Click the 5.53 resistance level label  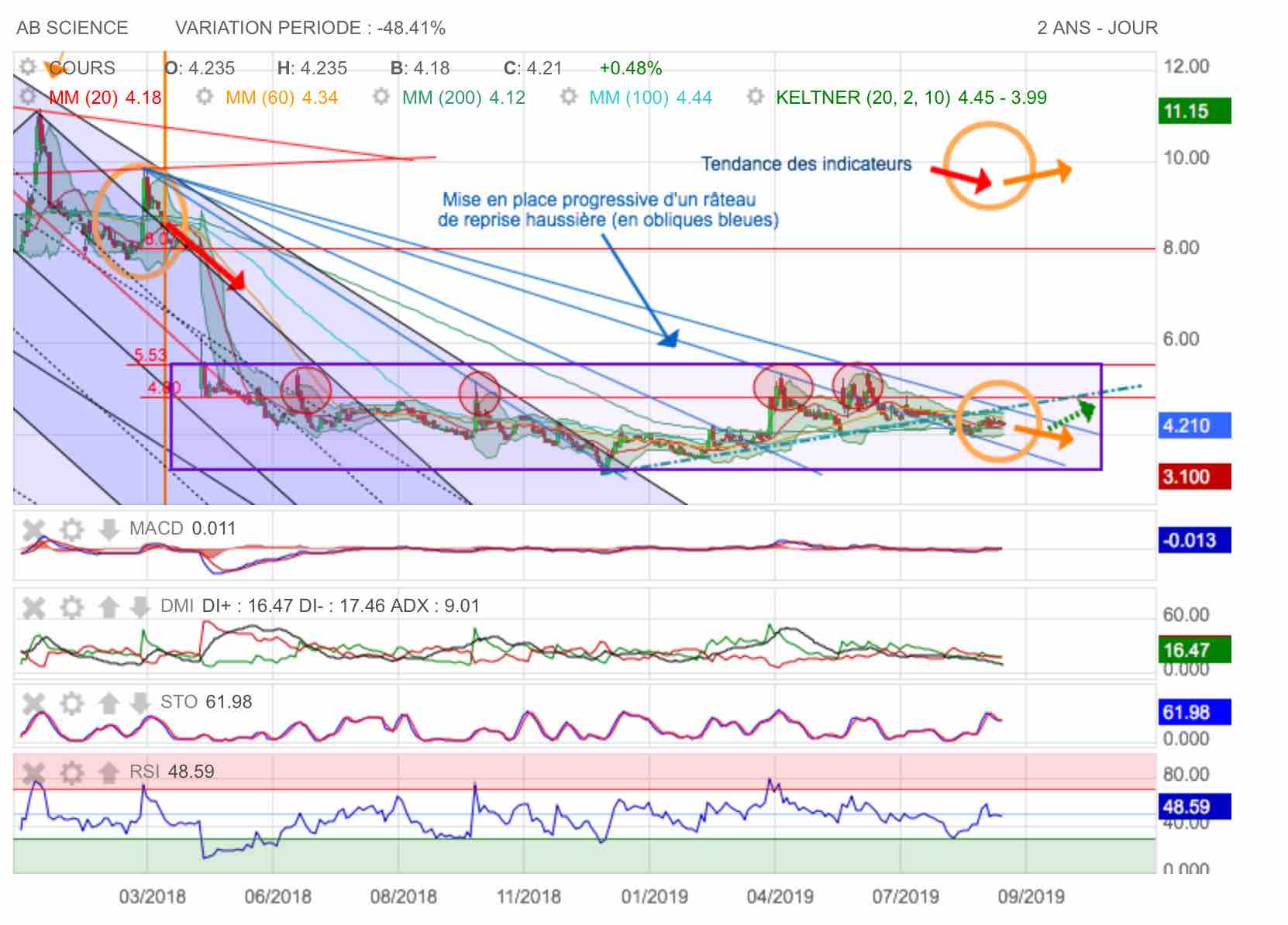[150, 355]
